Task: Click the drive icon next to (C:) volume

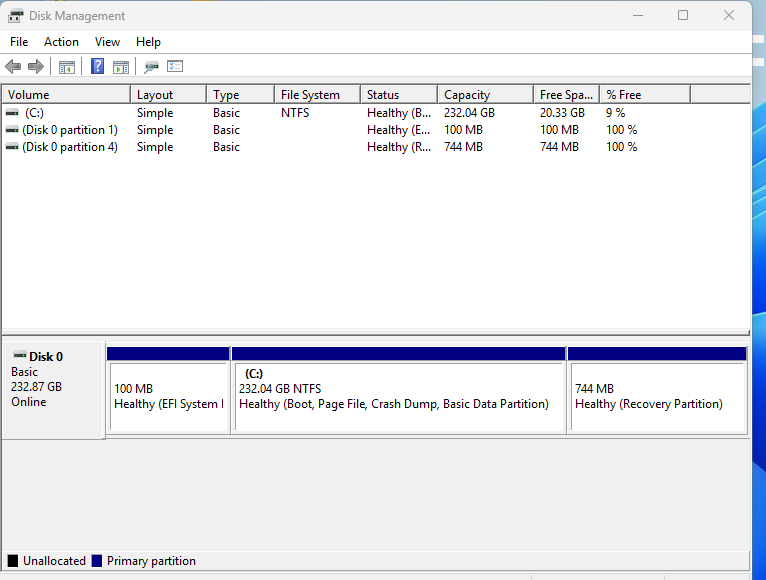Action: 12,112
